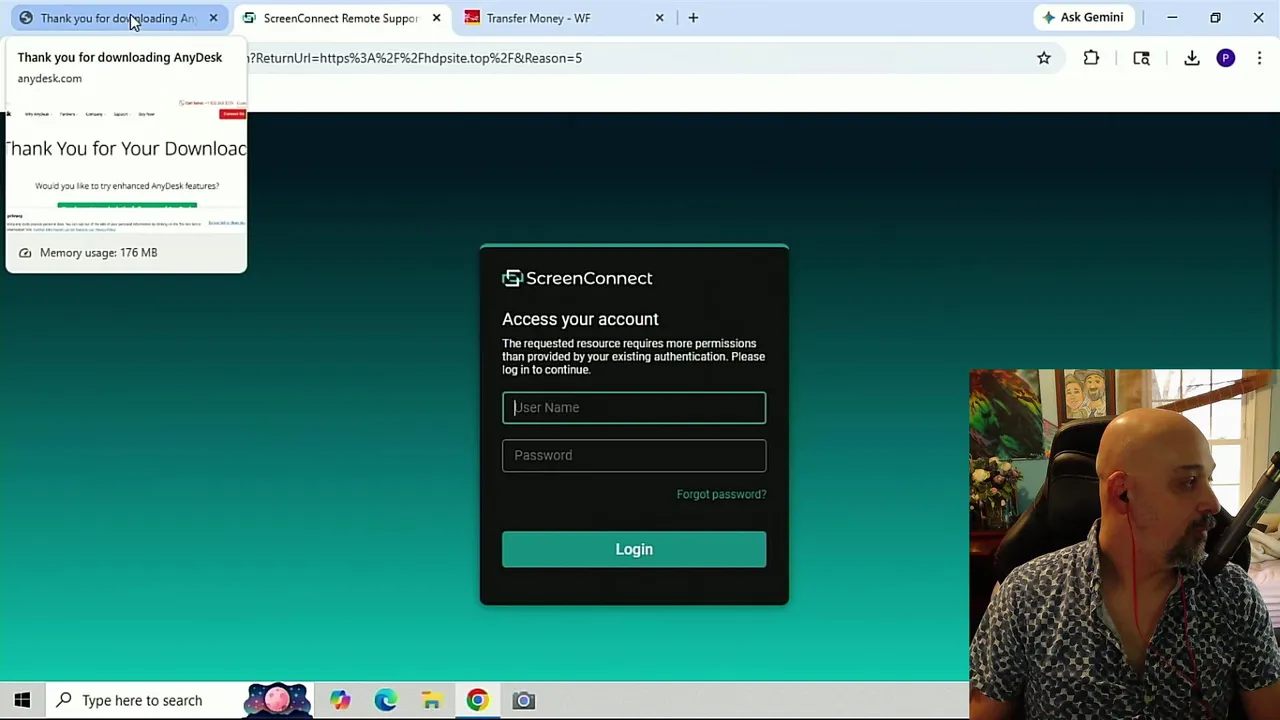Click the User Name field

pos(634,407)
